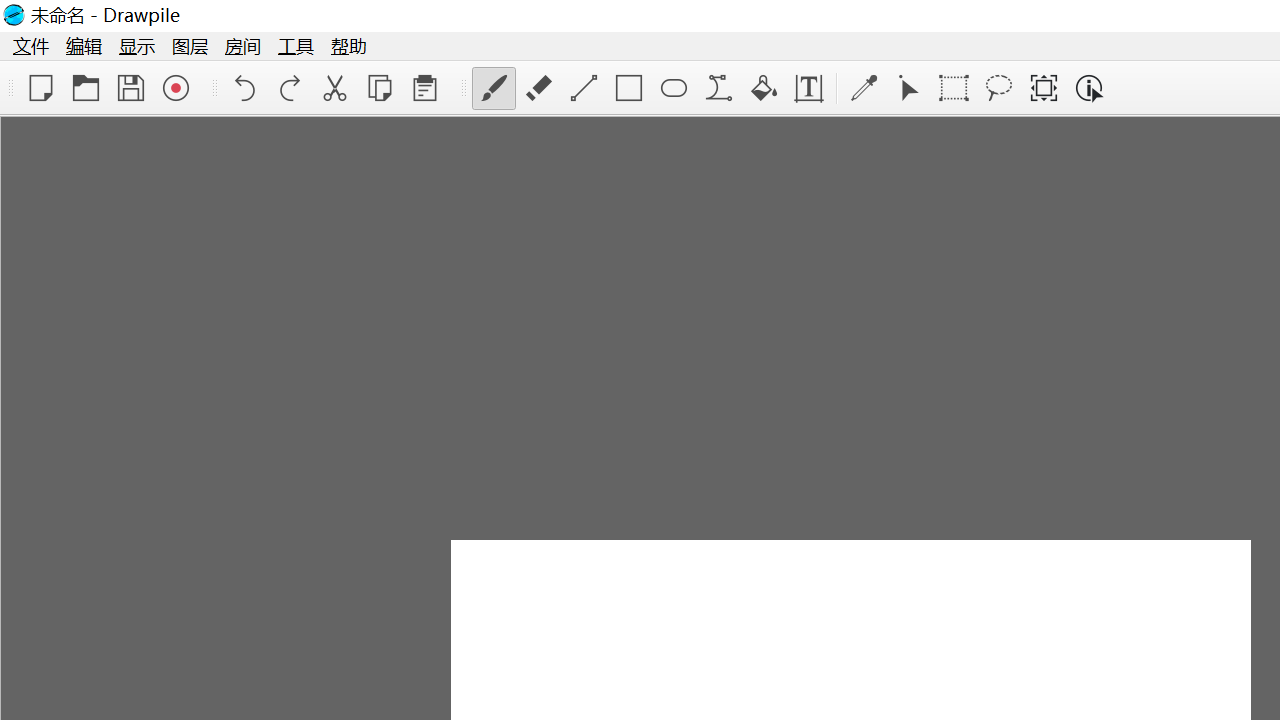Switch to the Eraser tool
Screen dimensions: 1280x720
[539, 88]
